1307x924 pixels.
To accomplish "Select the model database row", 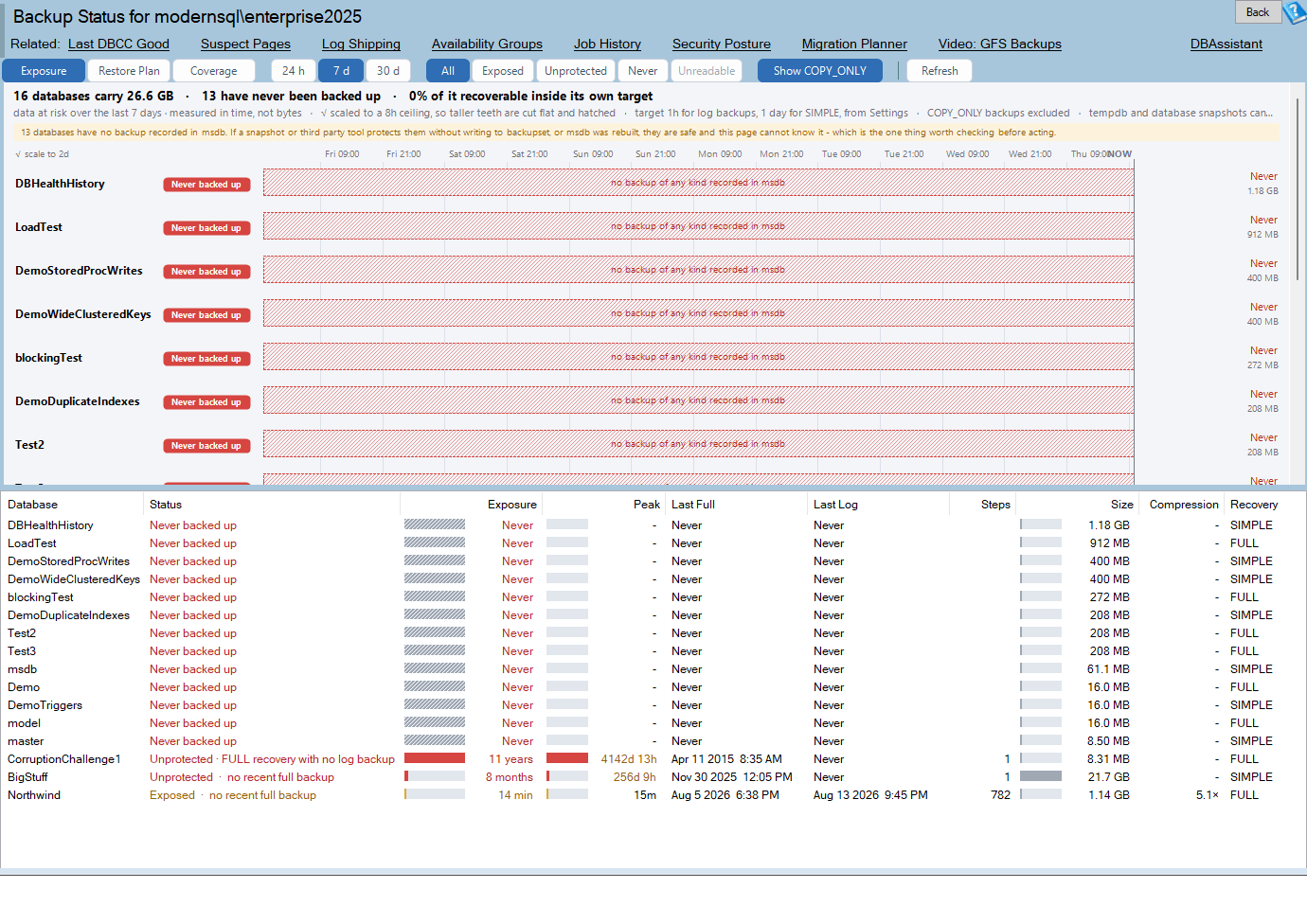I will (653, 723).
